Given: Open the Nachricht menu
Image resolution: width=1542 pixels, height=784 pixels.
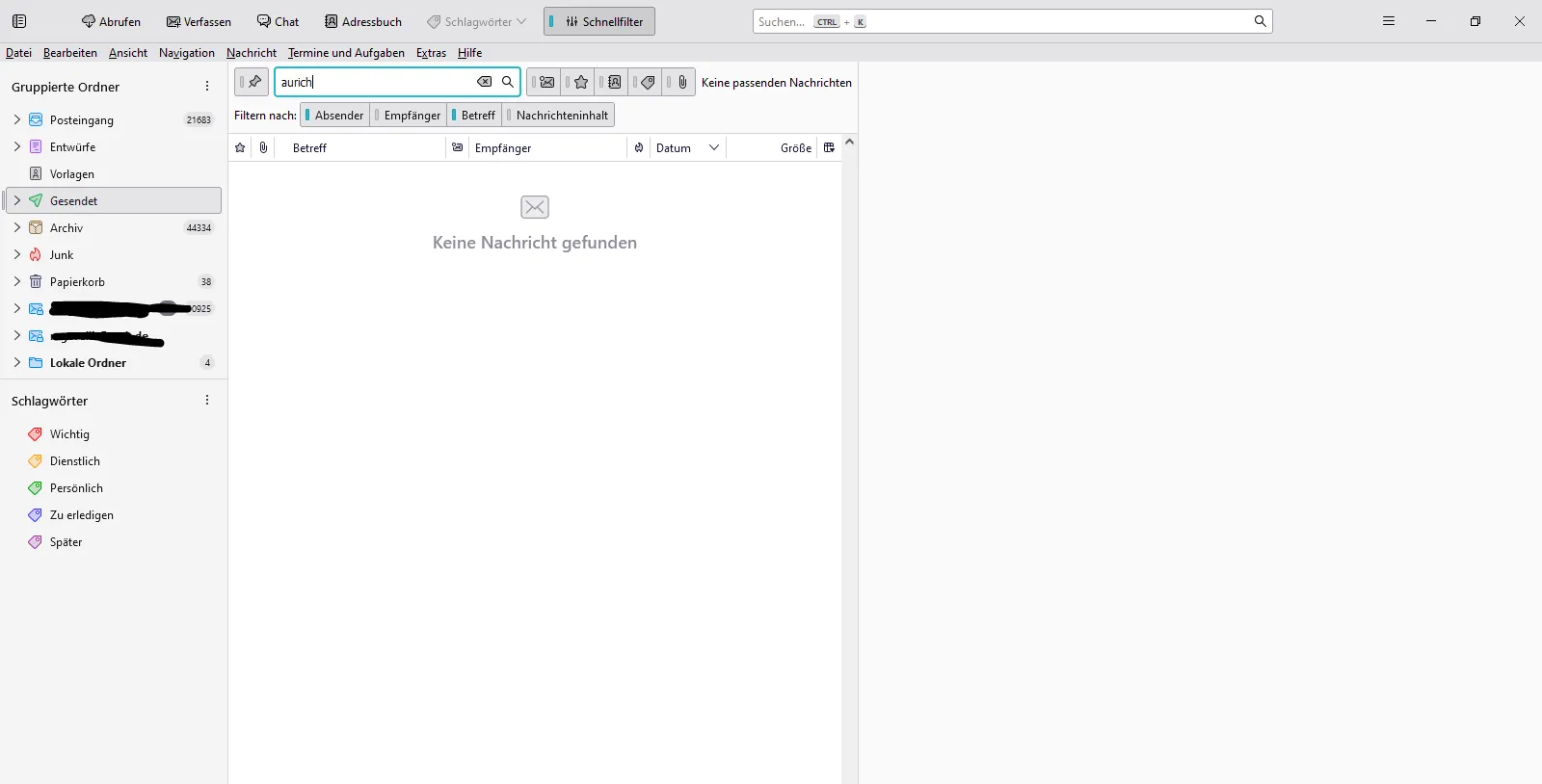Looking at the screenshot, I should 252,53.
